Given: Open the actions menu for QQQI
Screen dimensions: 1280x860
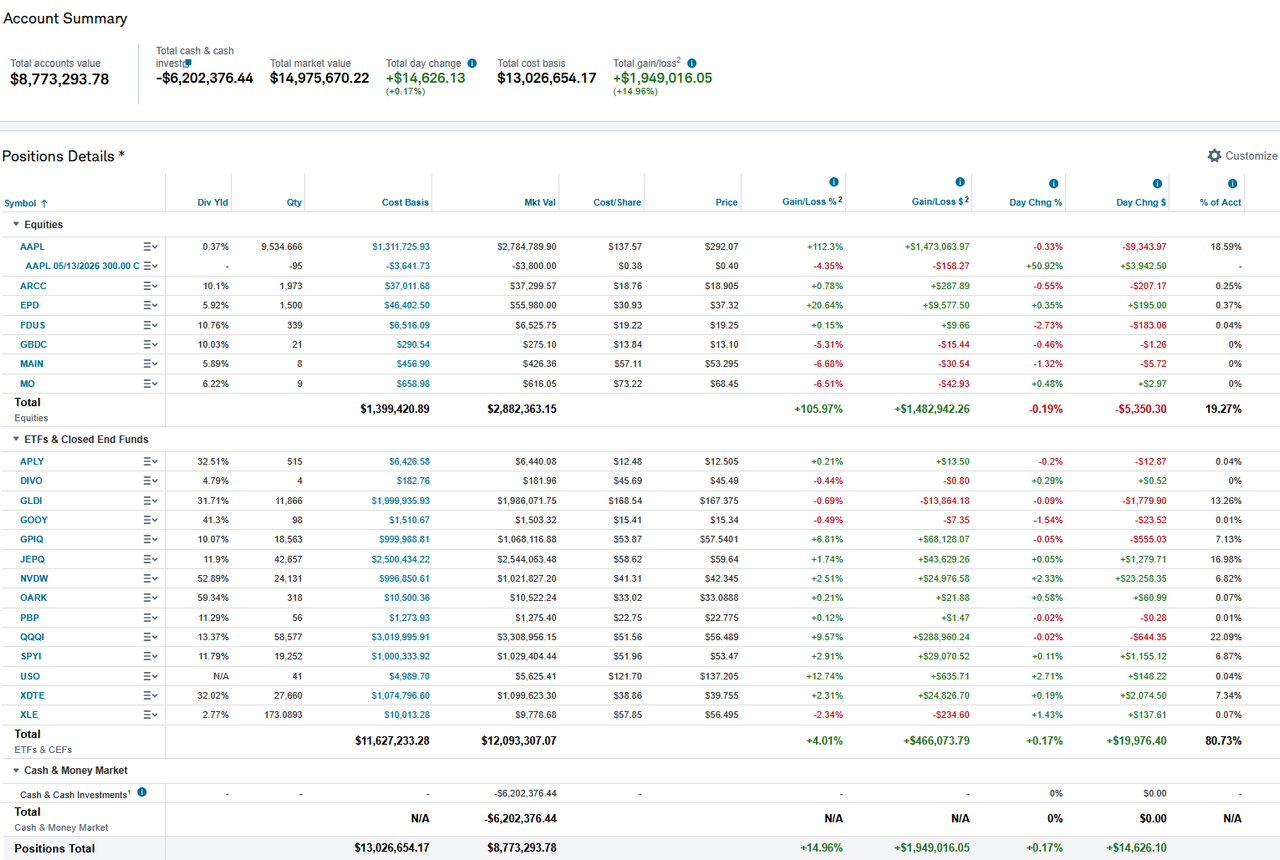Looking at the screenshot, I should click(x=151, y=637).
